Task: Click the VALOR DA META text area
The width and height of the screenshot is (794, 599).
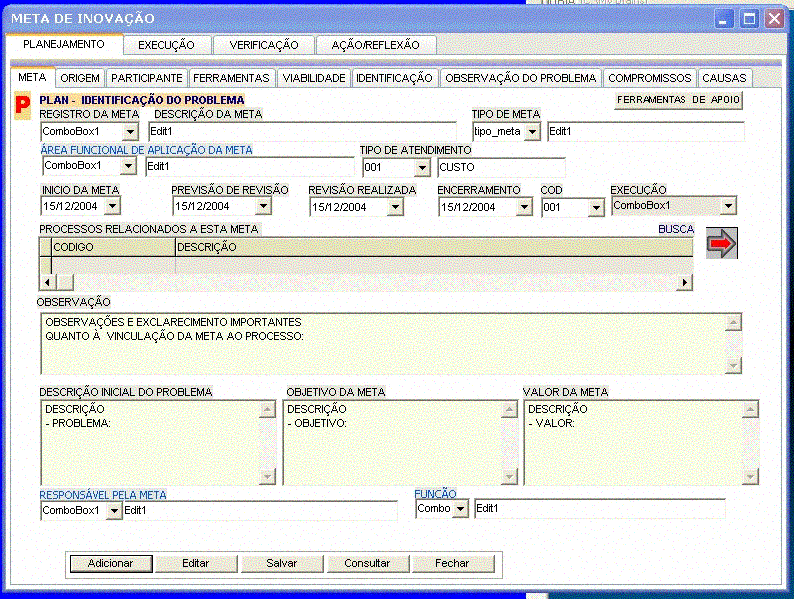Action: click(633, 443)
